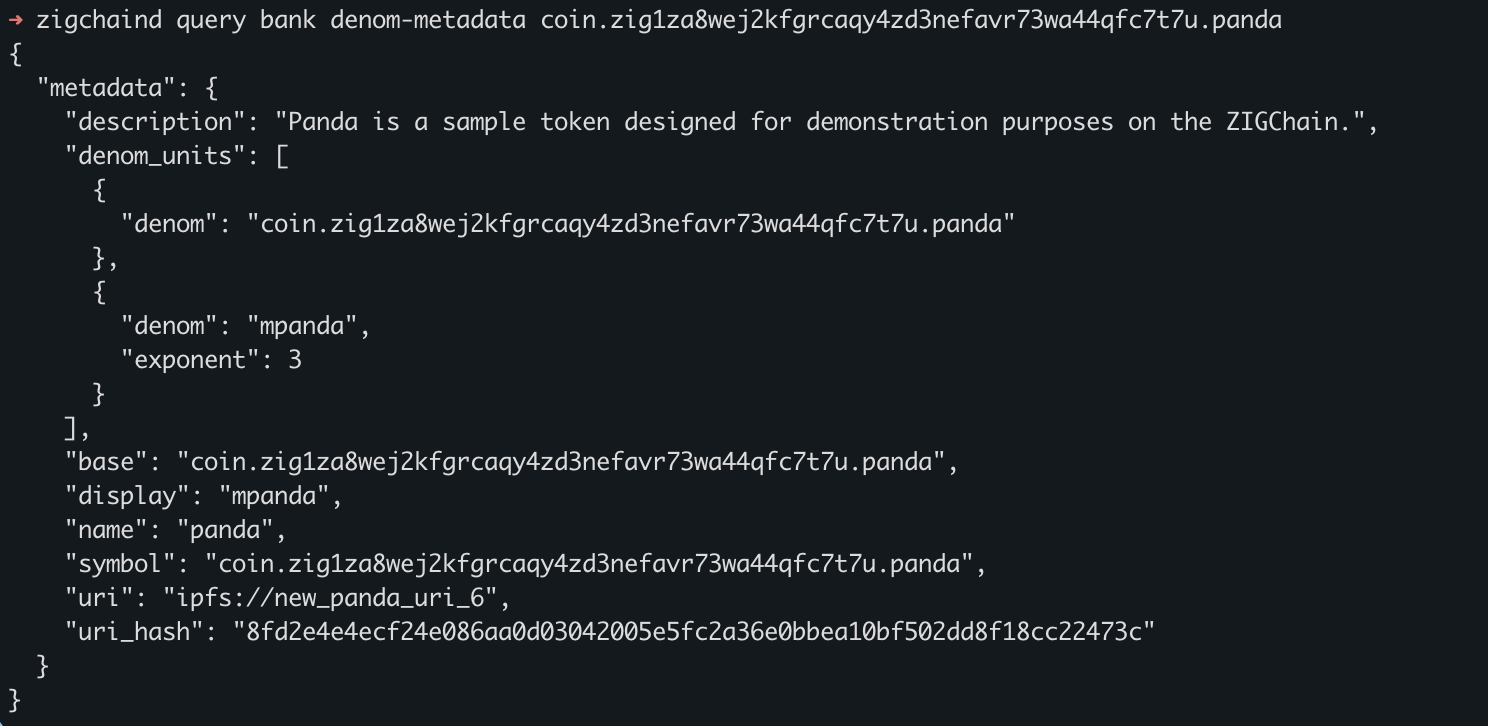1488x726 pixels.
Task: Click the "uri_hash" key
Action: (x=134, y=632)
